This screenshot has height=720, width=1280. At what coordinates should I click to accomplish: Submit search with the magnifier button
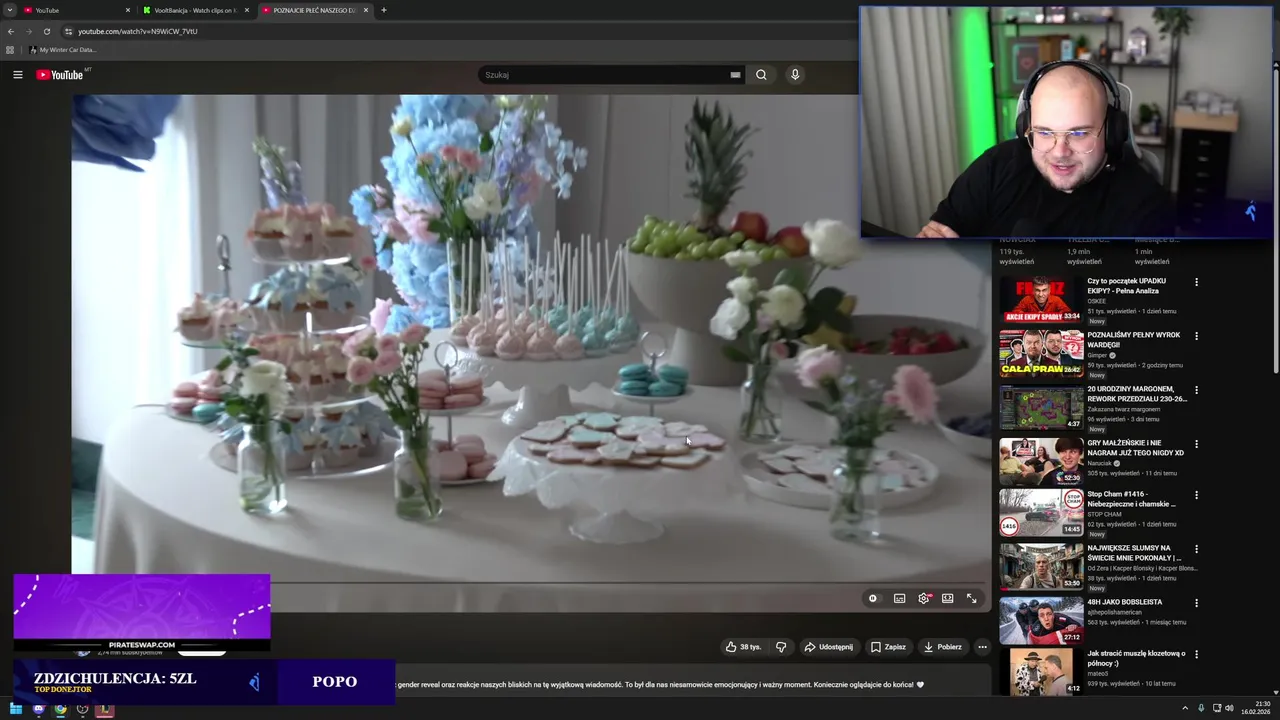[x=761, y=75]
